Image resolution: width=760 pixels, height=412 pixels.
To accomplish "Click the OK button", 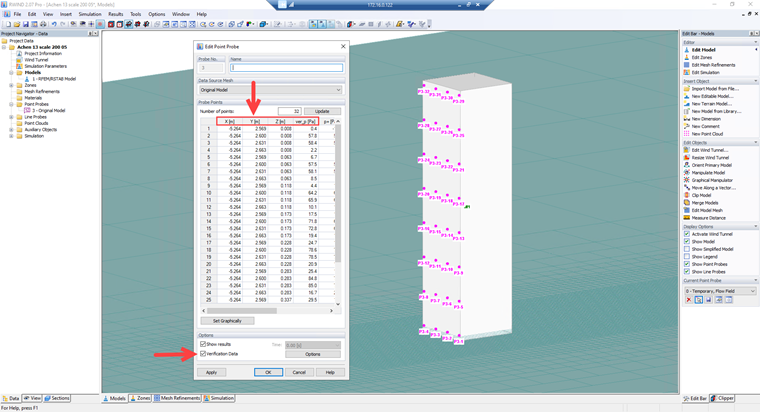I will point(268,372).
